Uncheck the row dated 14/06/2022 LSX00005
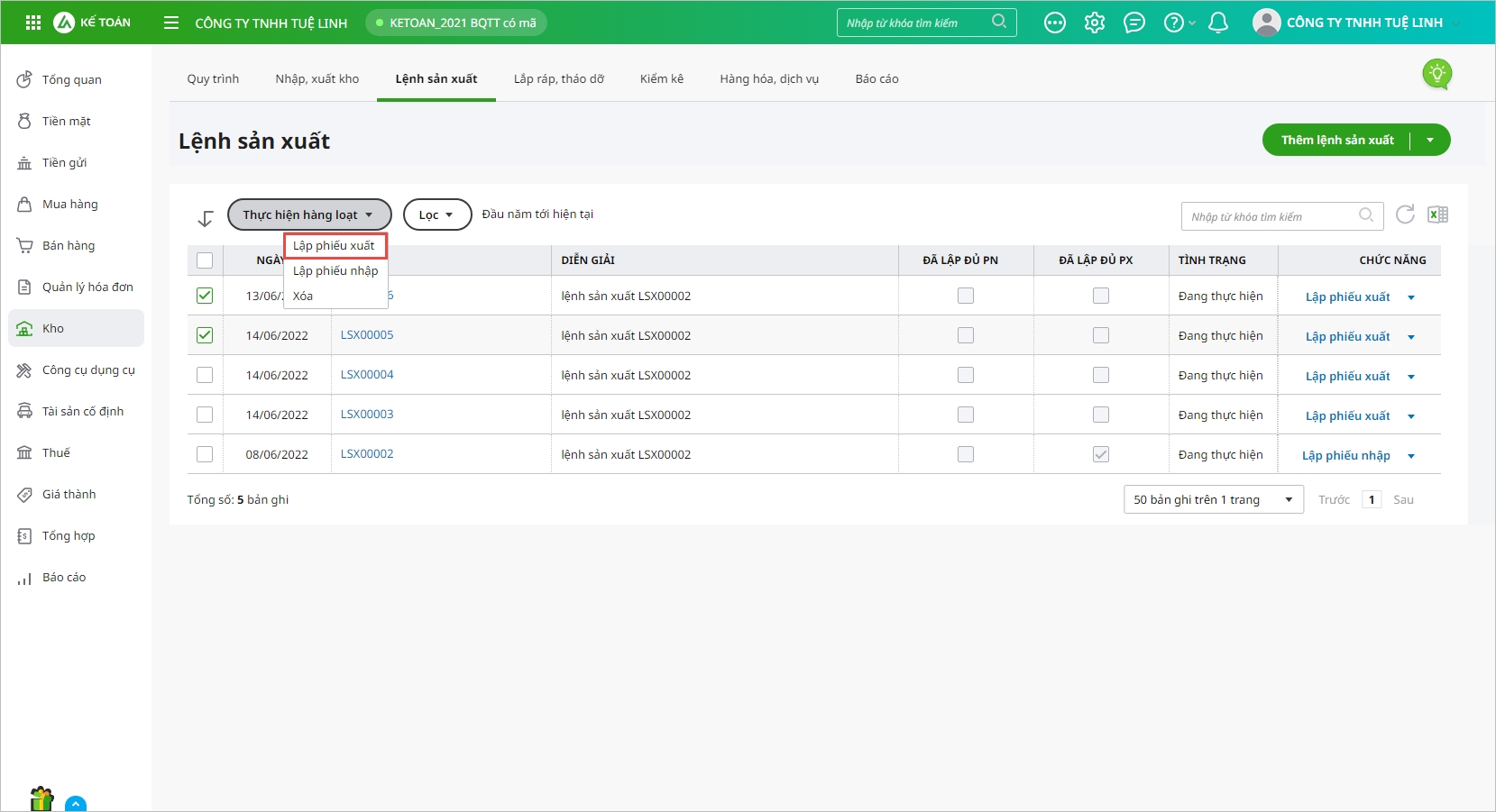Screen dimensions: 1496x812 (205, 335)
